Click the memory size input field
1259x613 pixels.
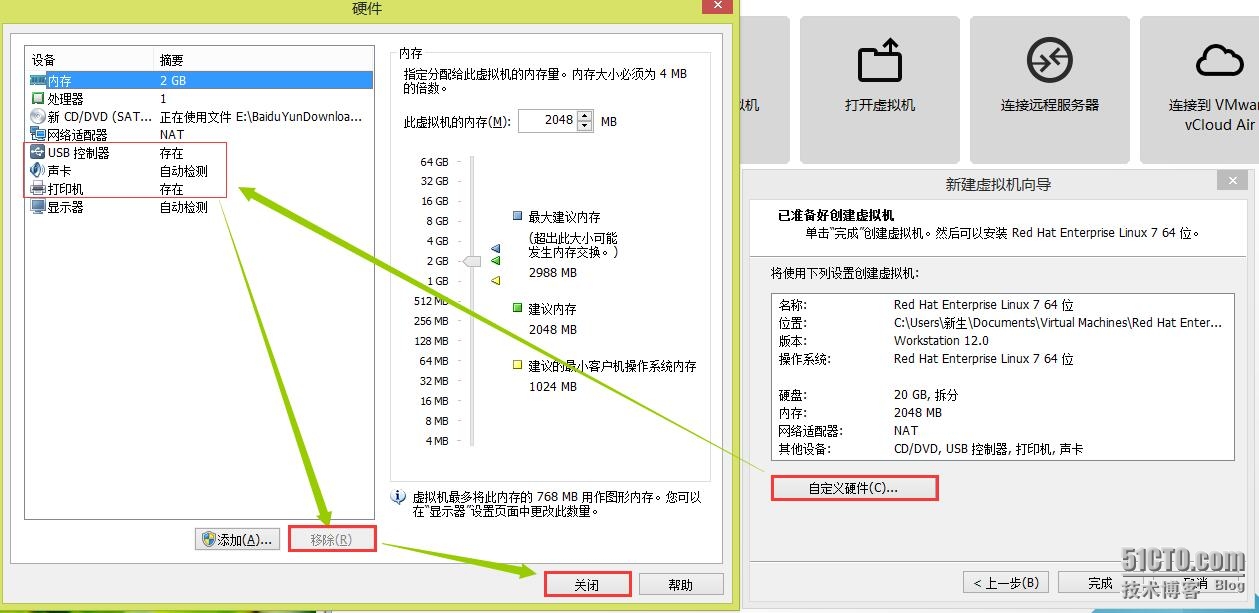coord(548,121)
